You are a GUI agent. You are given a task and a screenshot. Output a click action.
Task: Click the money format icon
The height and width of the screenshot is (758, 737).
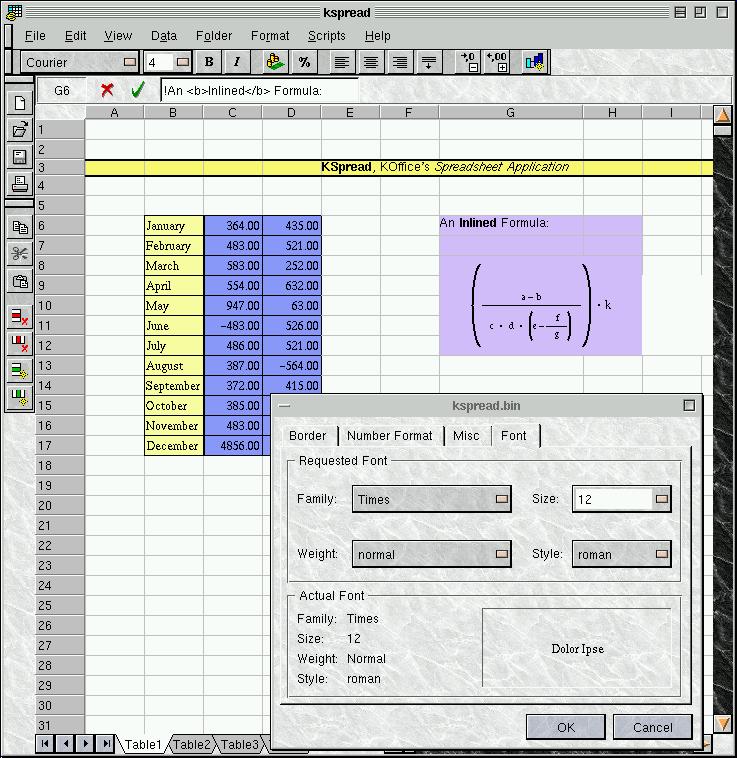coord(275,62)
